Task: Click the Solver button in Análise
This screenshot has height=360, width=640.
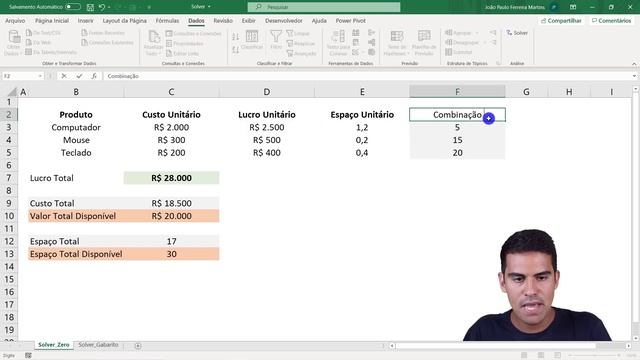Action: click(517, 33)
